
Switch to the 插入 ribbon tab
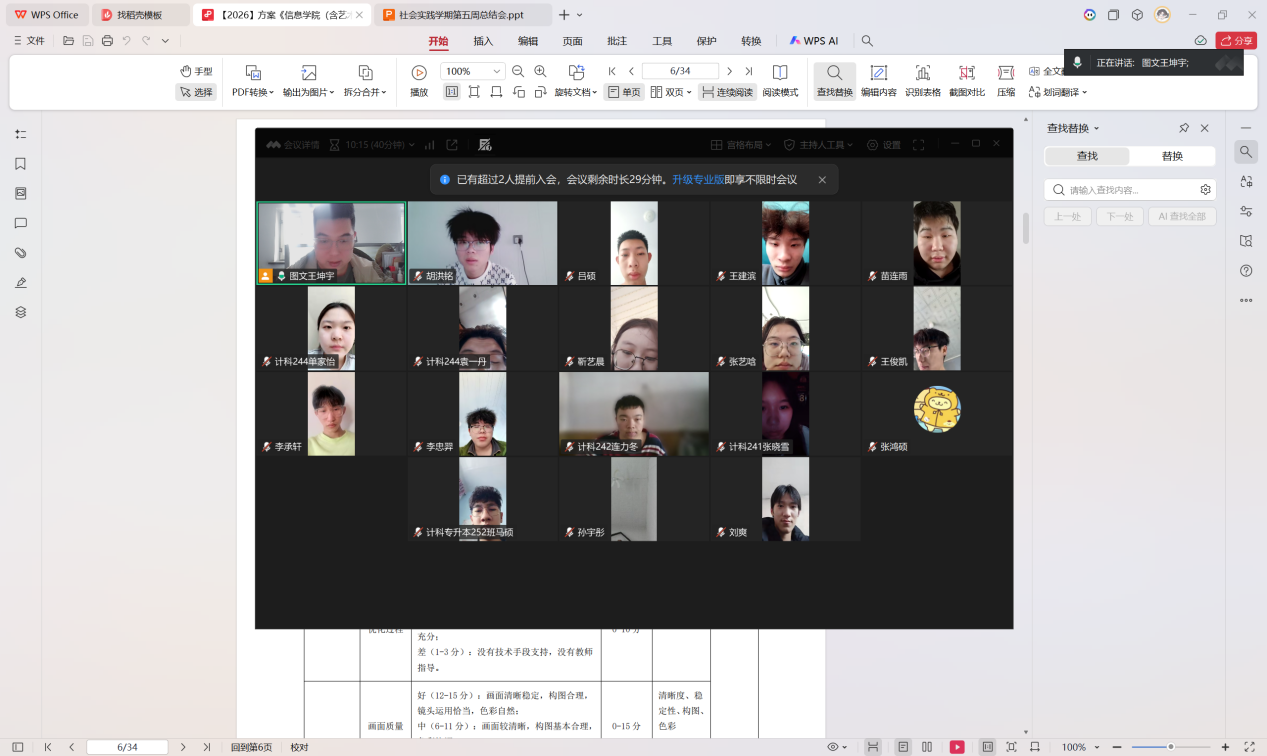(x=483, y=41)
